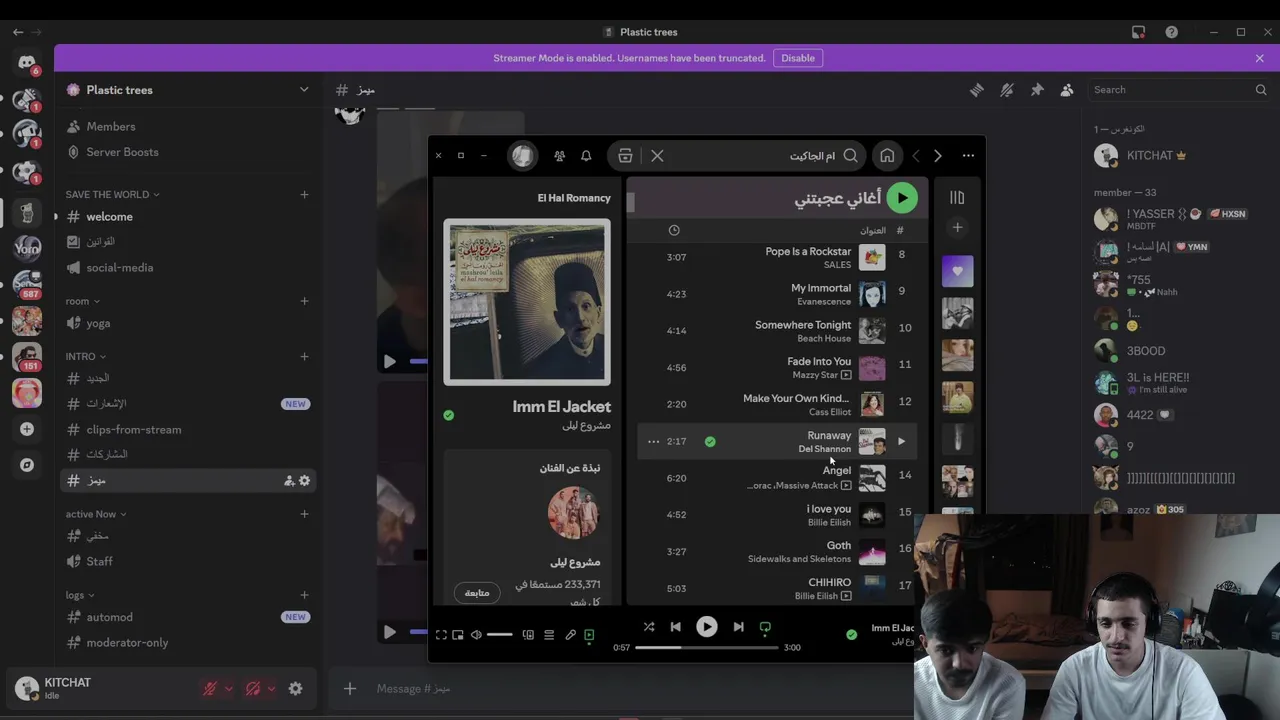
Task: Open Spotify profile avatar
Action: 522,156
